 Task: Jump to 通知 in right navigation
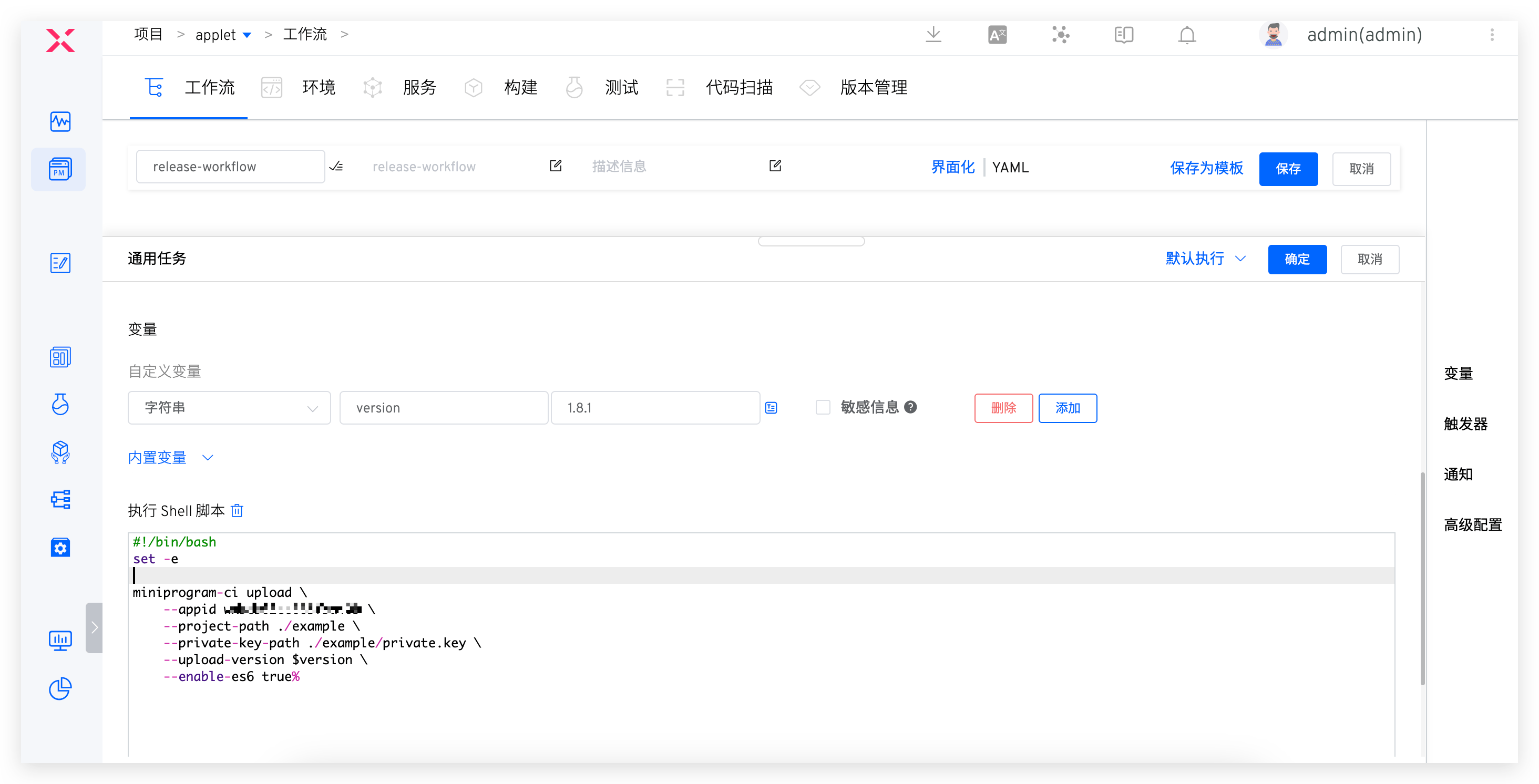coord(1459,474)
